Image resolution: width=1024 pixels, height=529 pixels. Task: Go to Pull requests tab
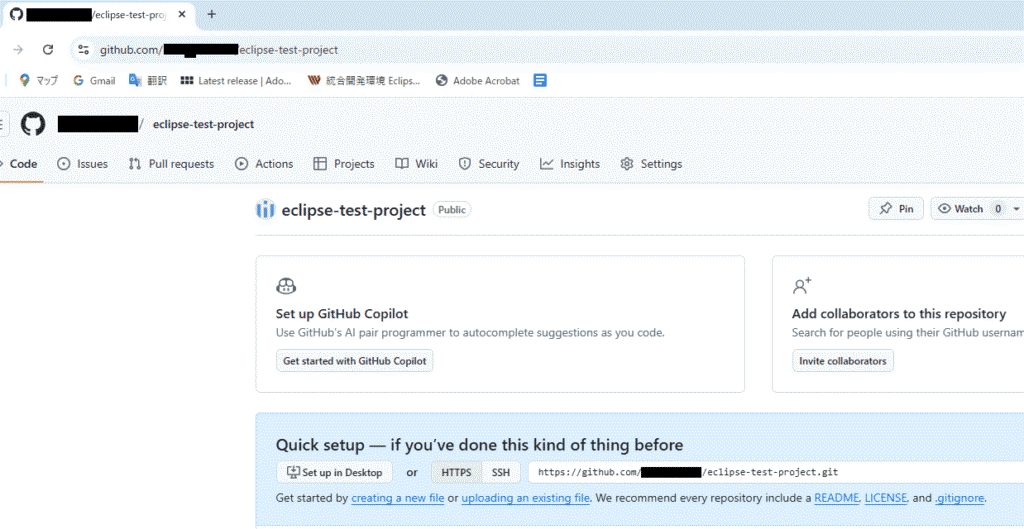coord(171,164)
